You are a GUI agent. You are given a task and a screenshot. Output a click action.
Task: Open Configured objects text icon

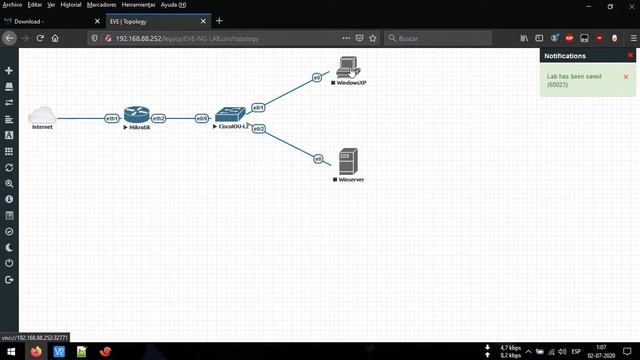9,135
